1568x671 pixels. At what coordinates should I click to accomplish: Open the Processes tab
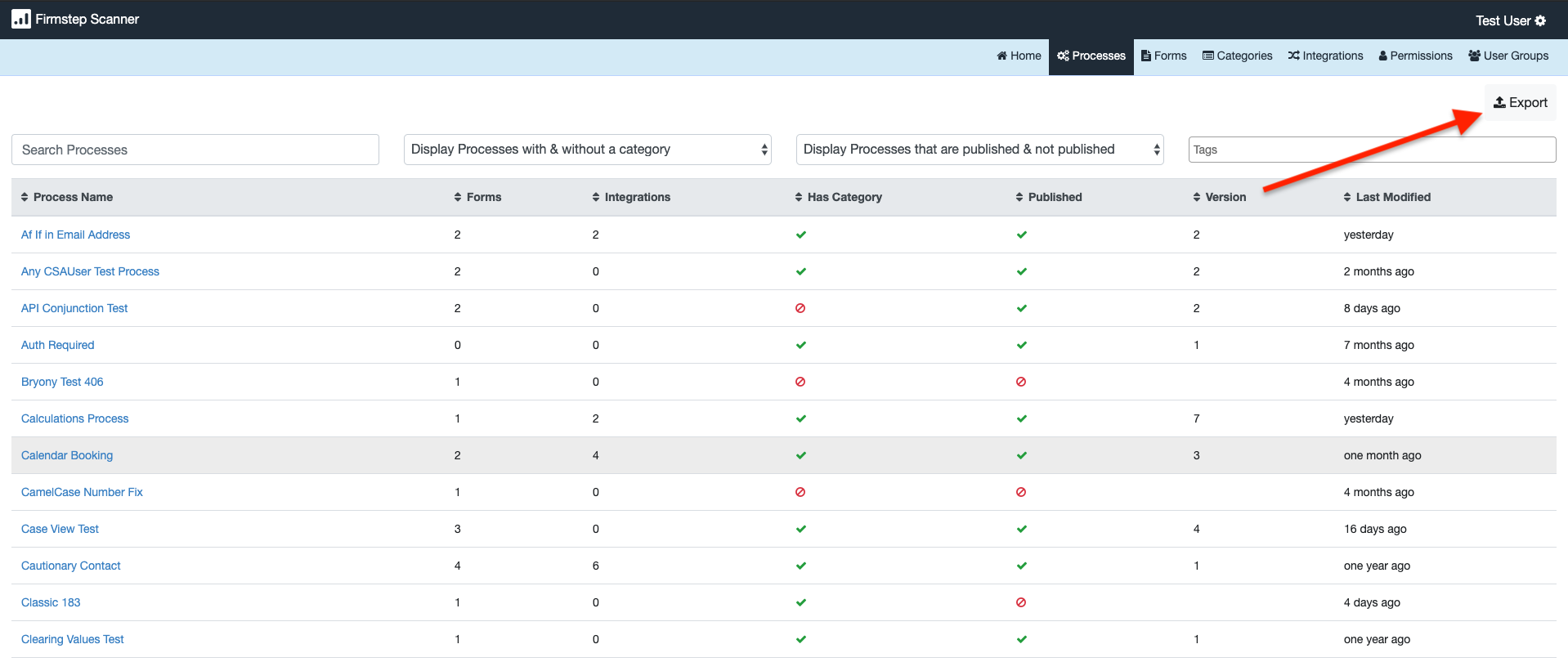tap(1091, 56)
